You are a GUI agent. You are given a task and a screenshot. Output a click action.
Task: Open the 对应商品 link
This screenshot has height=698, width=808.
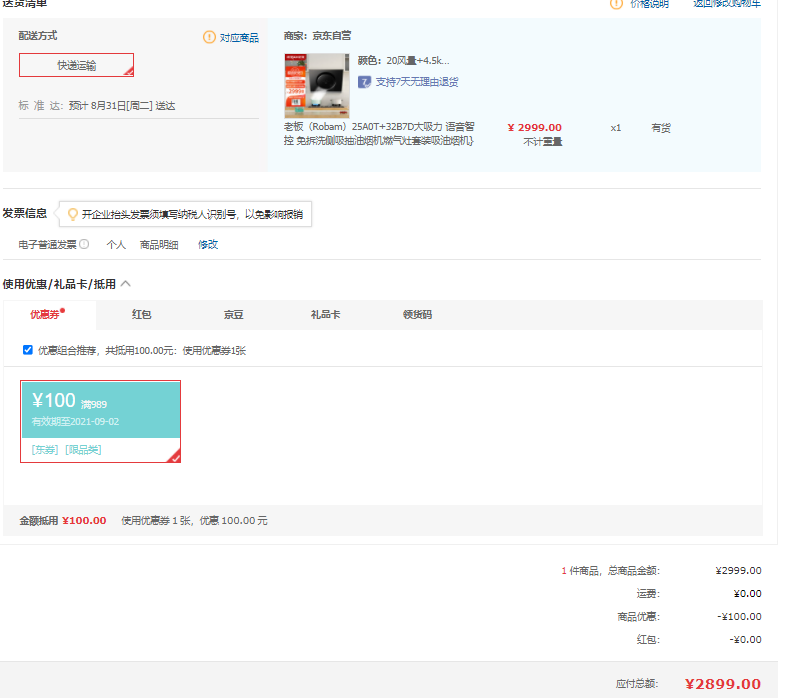[239, 38]
